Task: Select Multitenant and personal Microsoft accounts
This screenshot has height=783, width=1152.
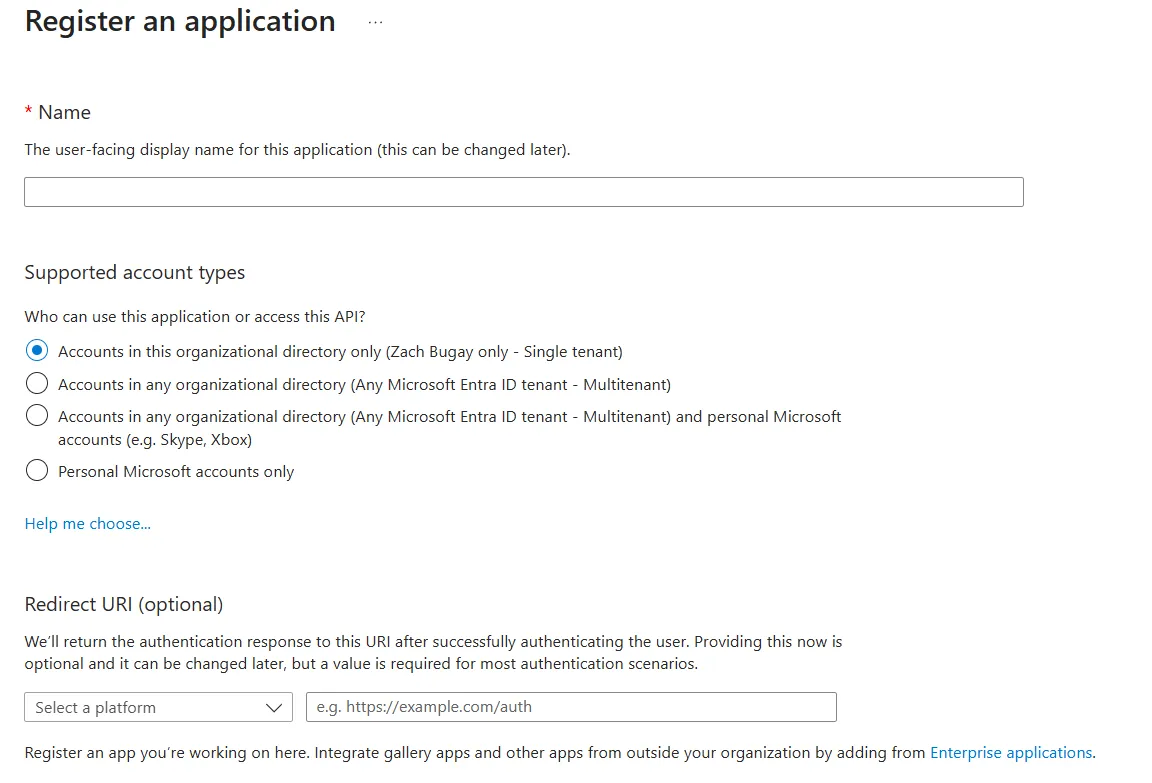Action: pos(37,415)
